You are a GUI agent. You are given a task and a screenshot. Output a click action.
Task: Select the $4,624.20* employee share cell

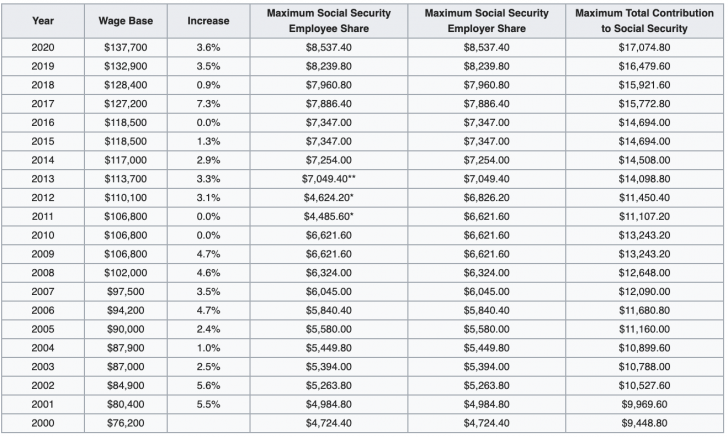click(x=330, y=197)
